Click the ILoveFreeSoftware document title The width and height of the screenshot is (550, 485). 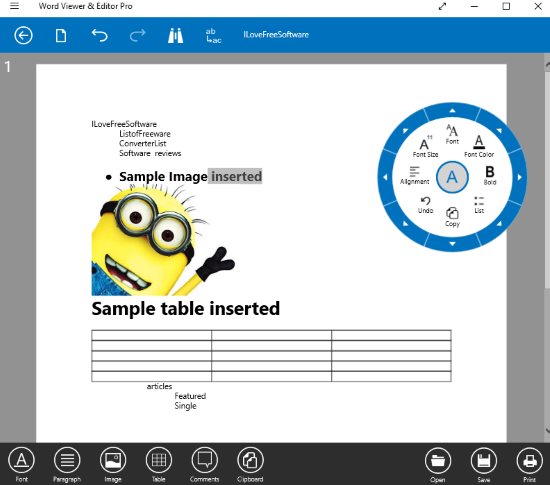point(276,35)
